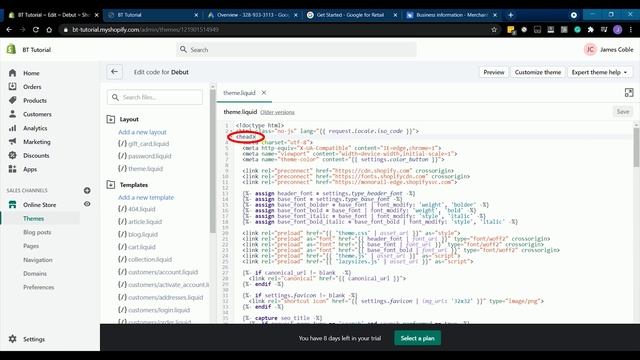Screen dimensions: 640x360
Task: Open the Analytics section
Action: tap(35, 128)
